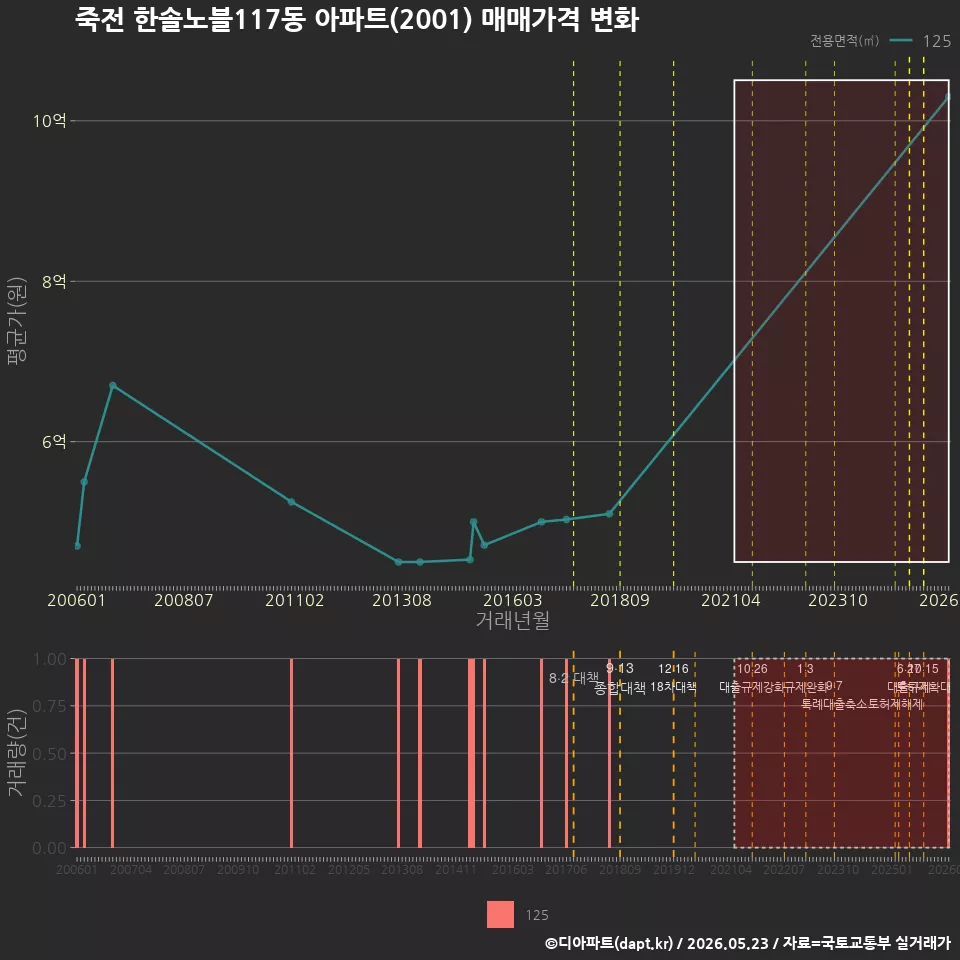Click the 8·2 대책 annotation
Viewport: 960px width, 960px height.
[574, 678]
